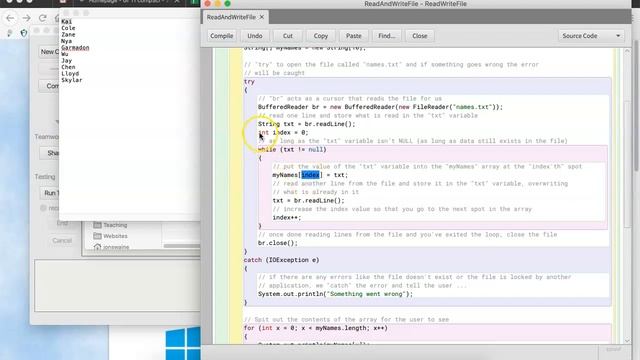640x360 pixels.
Task: Click the 'for (int x = 0; ...' loop line
Action: [x=316, y=328]
